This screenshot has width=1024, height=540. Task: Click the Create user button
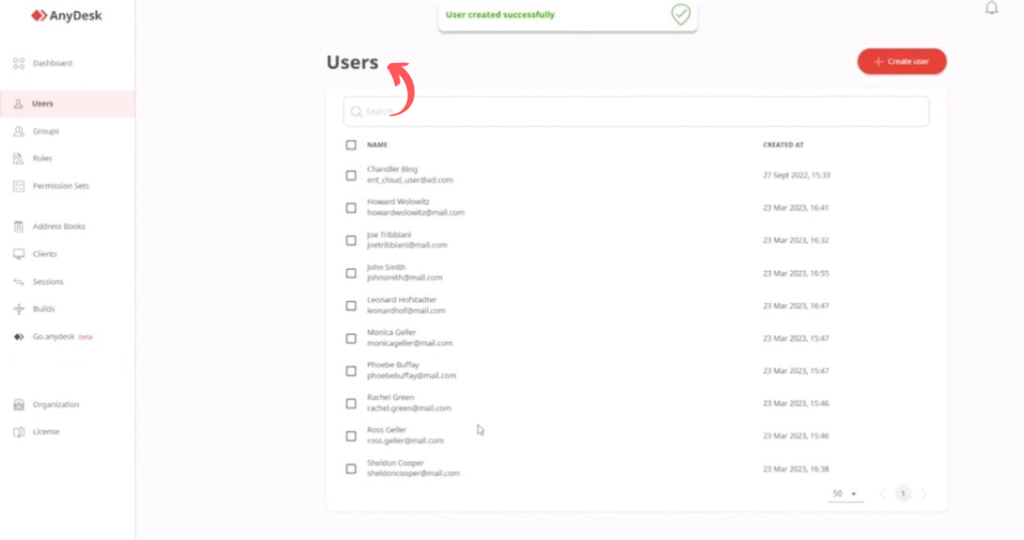[x=902, y=61]
